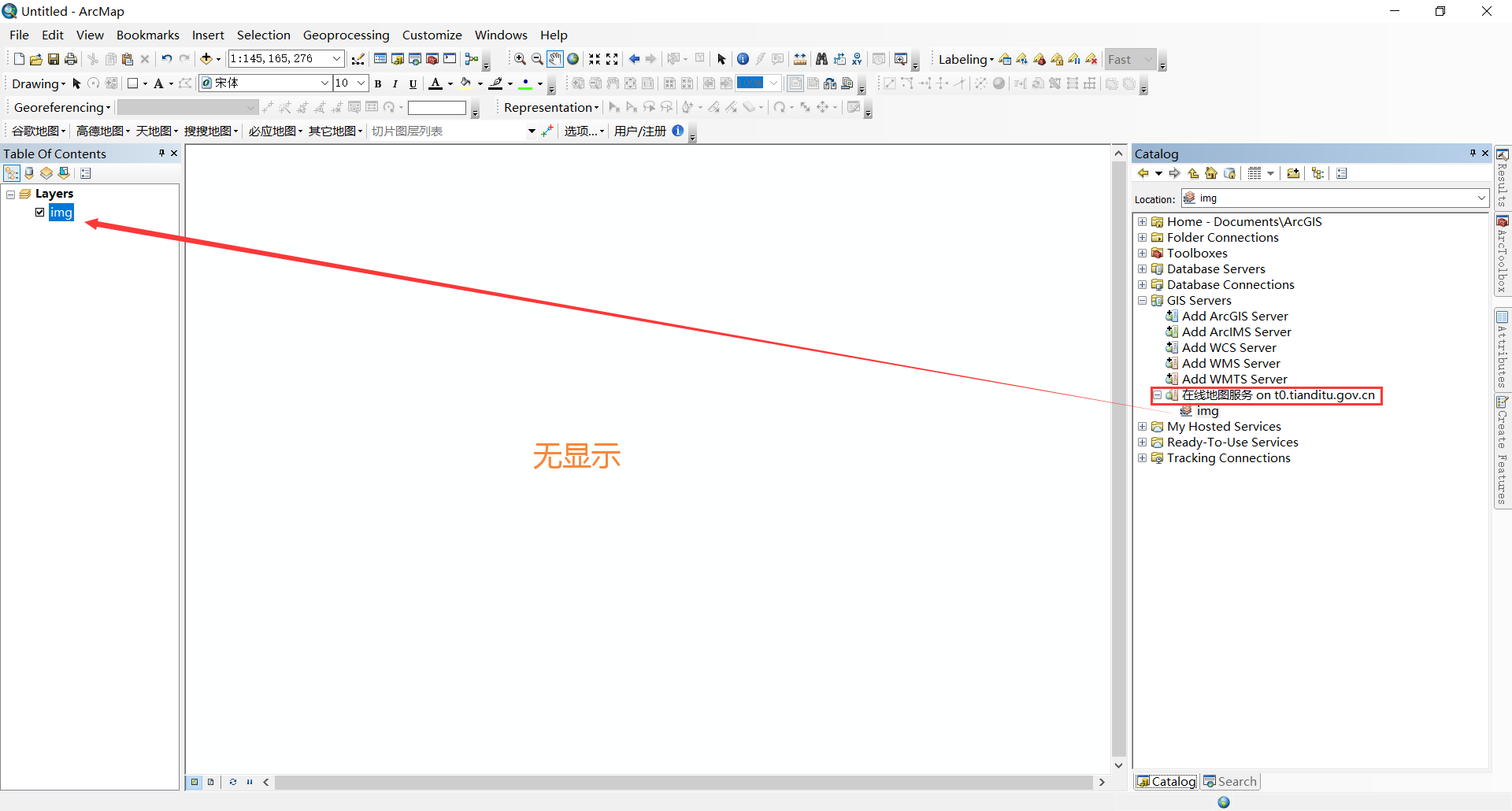Open the font color swatch dropdown

coord(451,83)
